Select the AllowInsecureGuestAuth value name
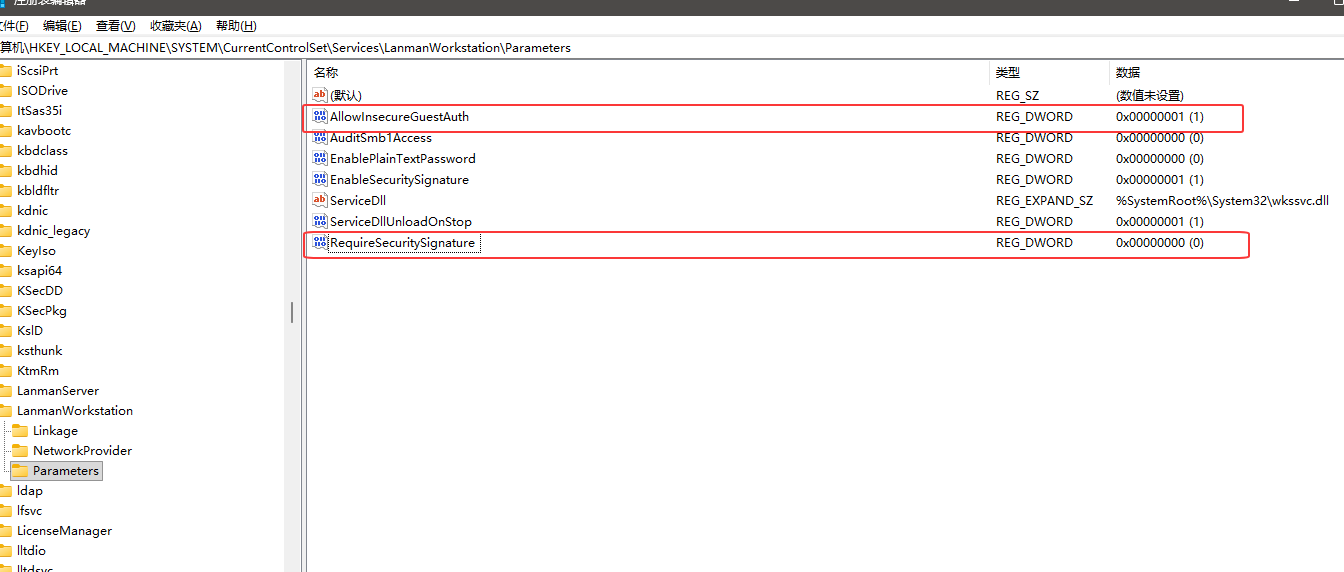Viewport: 1344px width, 572px height. [x=399, y=116]
